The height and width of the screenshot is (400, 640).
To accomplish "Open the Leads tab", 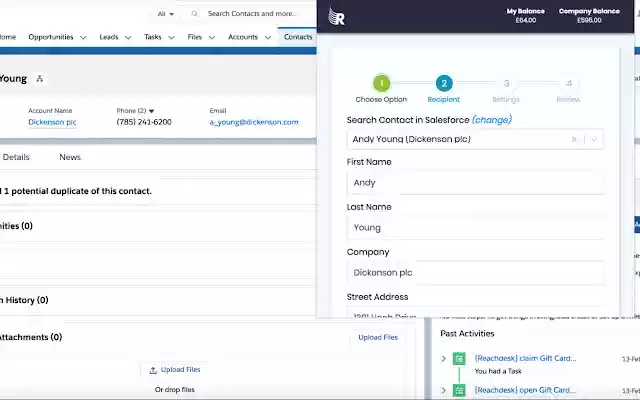I will point(109,37).
